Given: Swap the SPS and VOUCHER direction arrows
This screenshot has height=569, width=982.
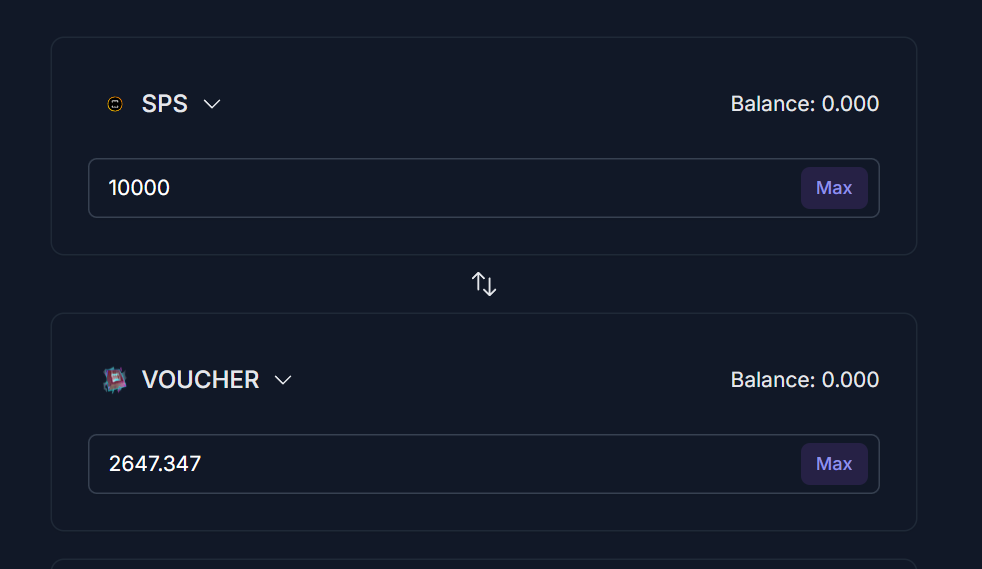Looking at the screenshot, I should tap(484, 284).
